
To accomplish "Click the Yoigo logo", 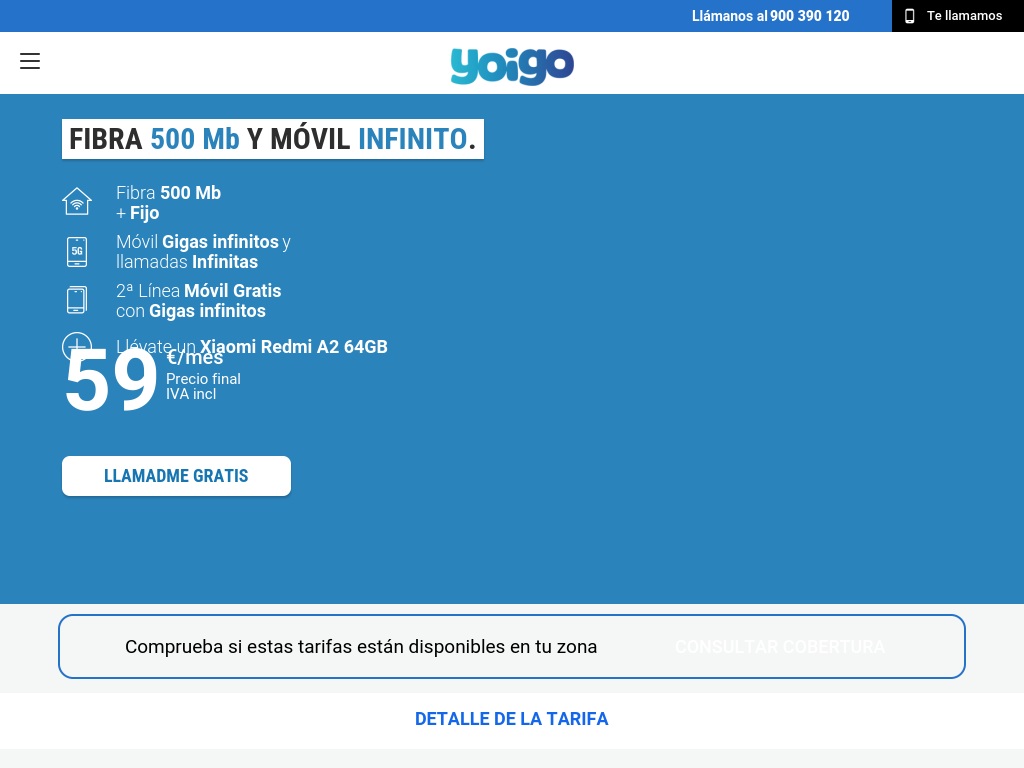I will click(x=512, y=65).
